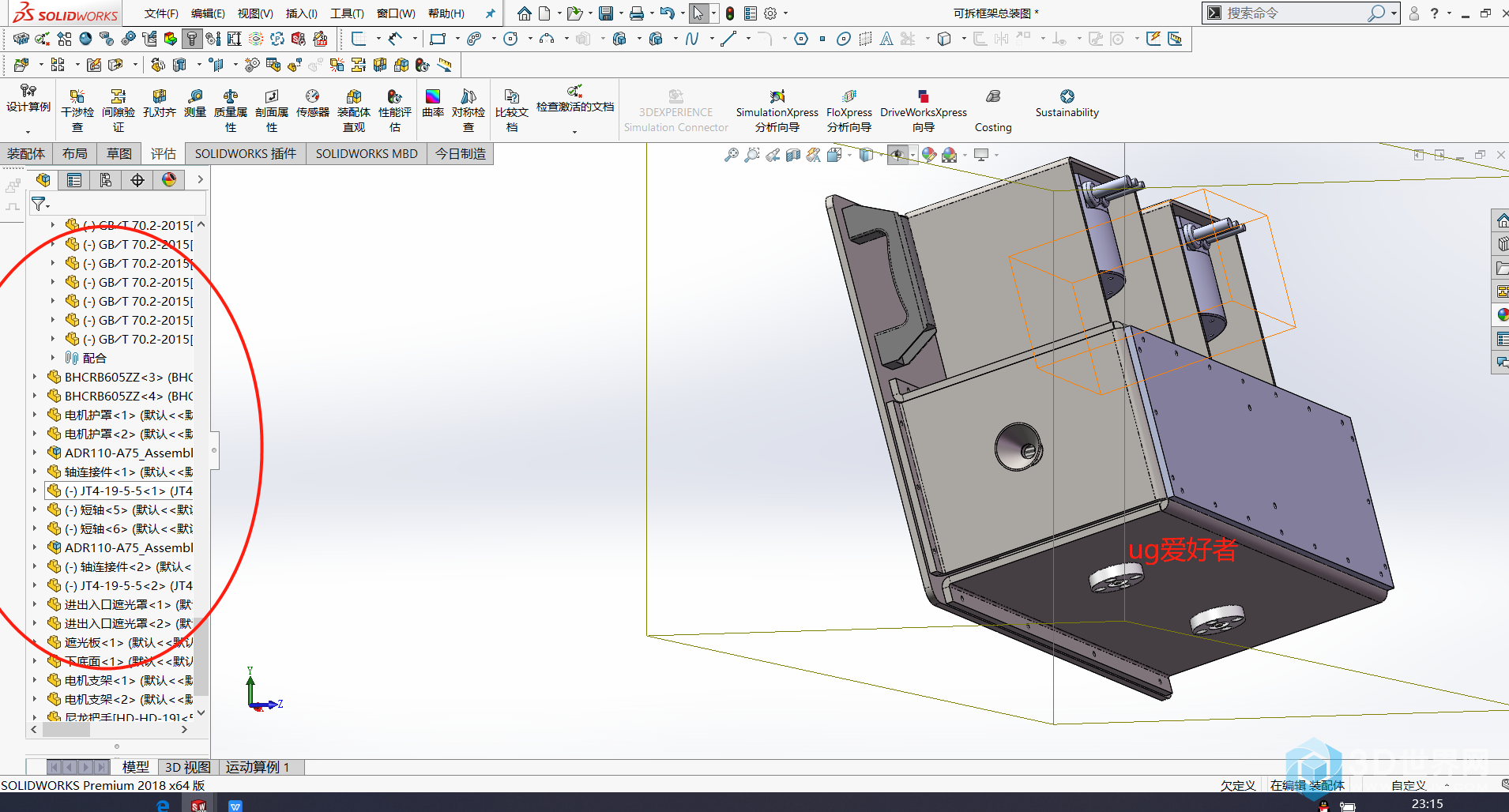Click the tree vertical scrollbar down arrow

pos(201,712)
